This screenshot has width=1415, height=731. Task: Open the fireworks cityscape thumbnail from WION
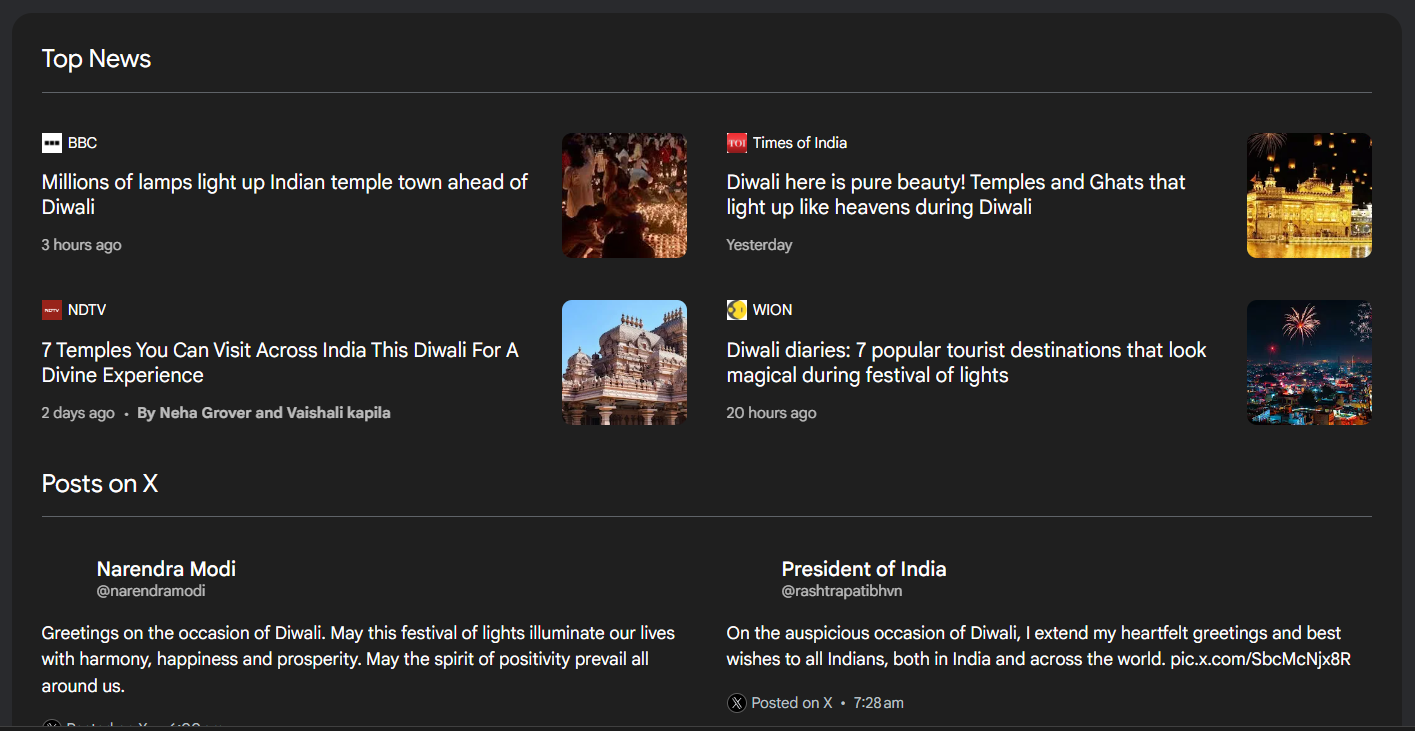[x=1308, y=362]
